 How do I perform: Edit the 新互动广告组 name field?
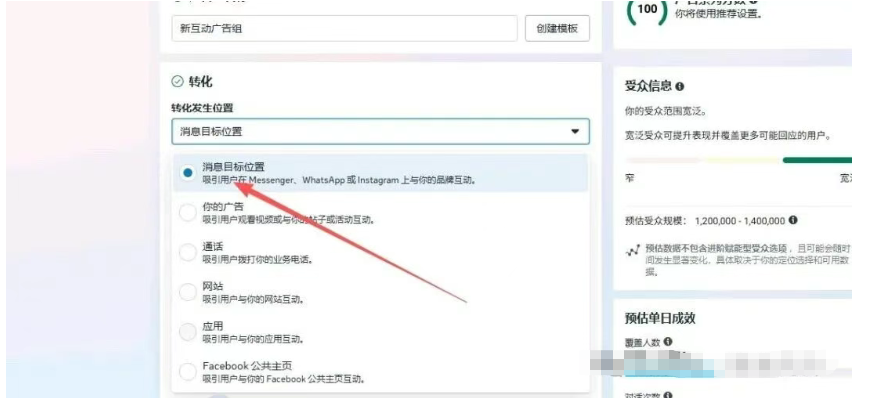(344, 28)
